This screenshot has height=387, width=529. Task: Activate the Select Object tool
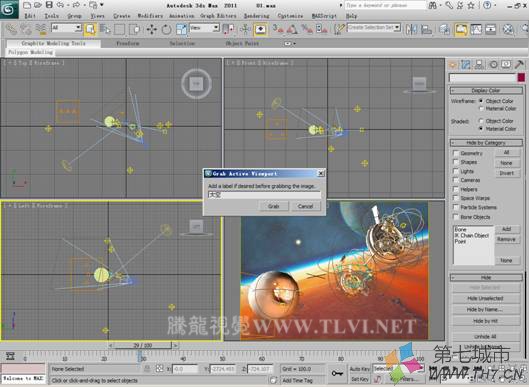[x=90, y=29]
